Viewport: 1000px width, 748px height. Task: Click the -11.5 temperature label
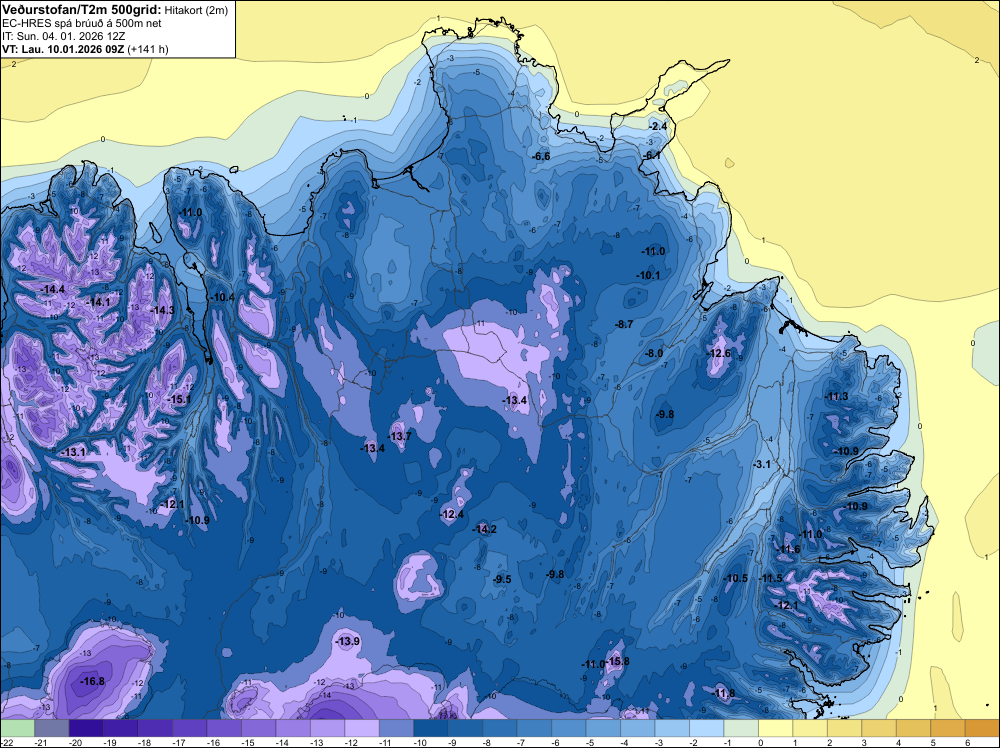[x=770, y=578]
